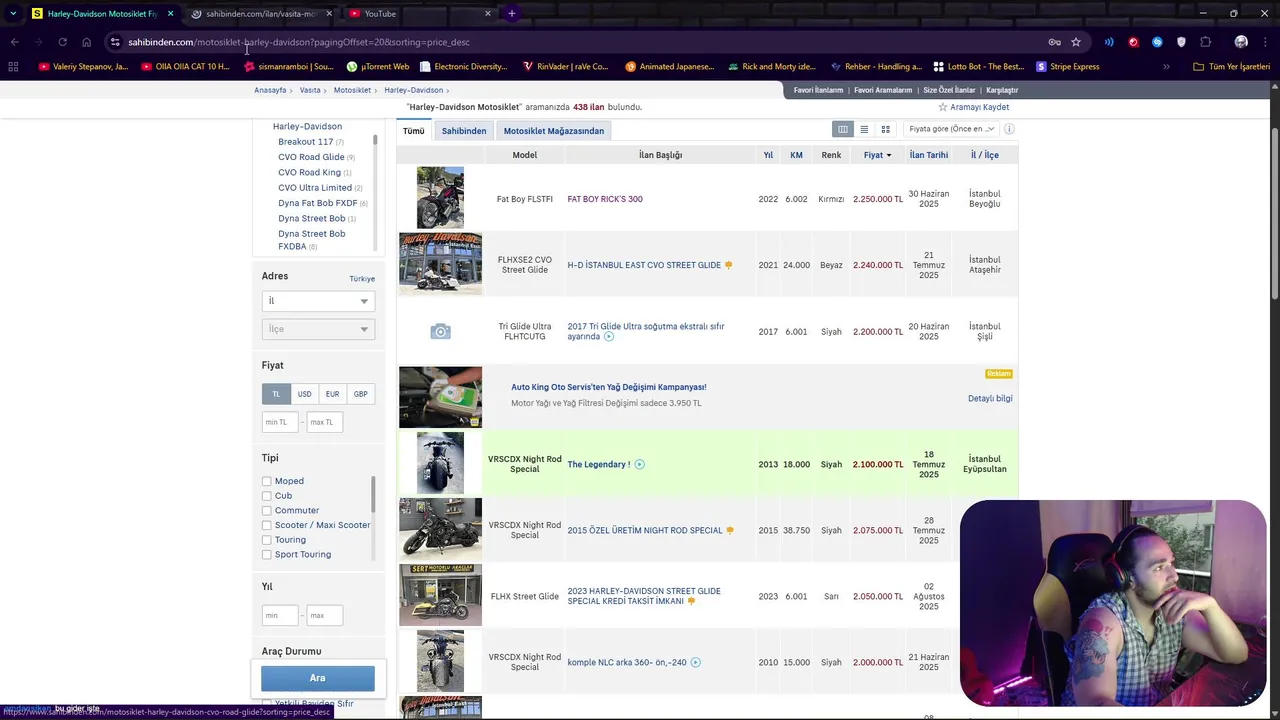Enter minimum price in min TL field
Screen dimensions: 1280x720
[x=280, y=422]
